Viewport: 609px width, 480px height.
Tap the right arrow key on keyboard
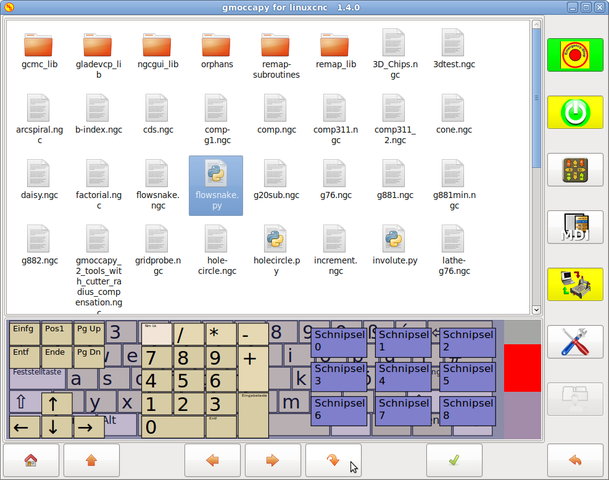click(89, 427)
